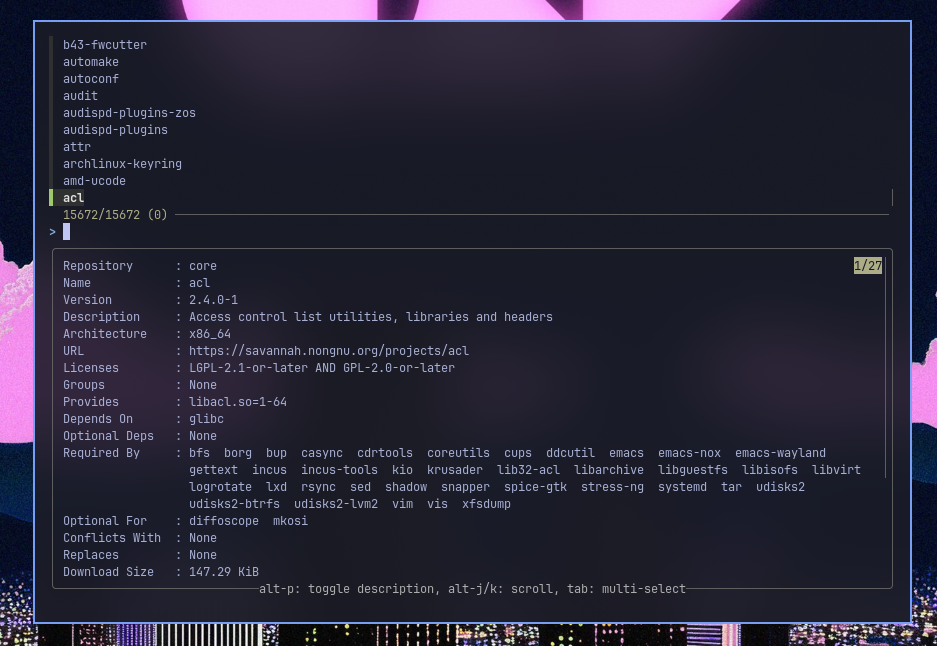Click the Name value acl in preview
This screenshot has width=937, height=646.
pyautogui.click(x=199, y=283)
